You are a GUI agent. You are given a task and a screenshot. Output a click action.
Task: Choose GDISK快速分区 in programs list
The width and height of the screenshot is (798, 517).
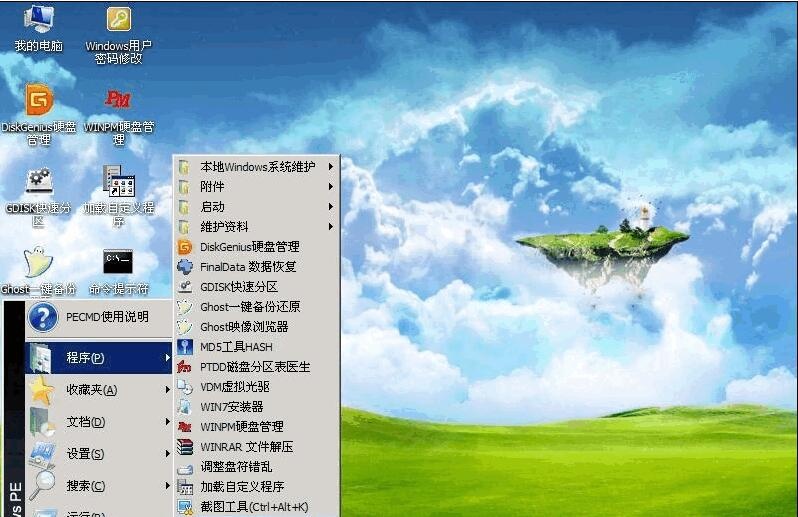tap(256, 287)
